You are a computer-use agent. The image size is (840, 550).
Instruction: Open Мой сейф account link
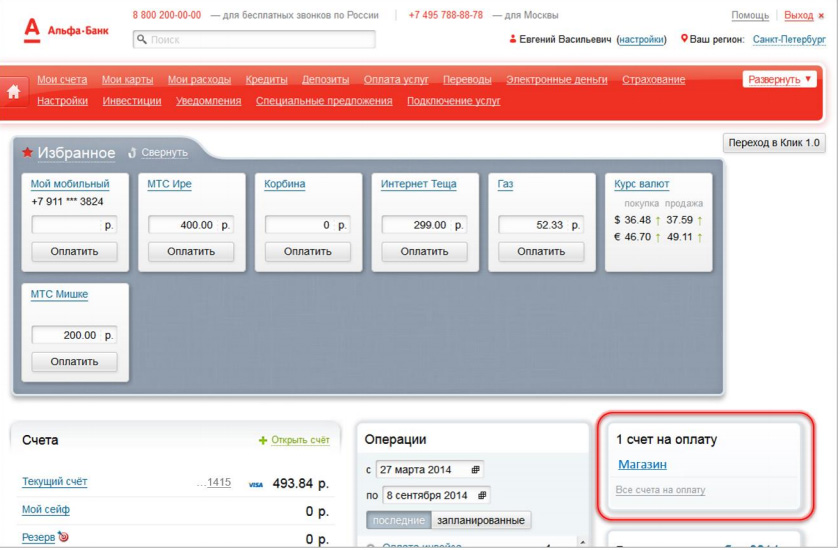point(46,509)
